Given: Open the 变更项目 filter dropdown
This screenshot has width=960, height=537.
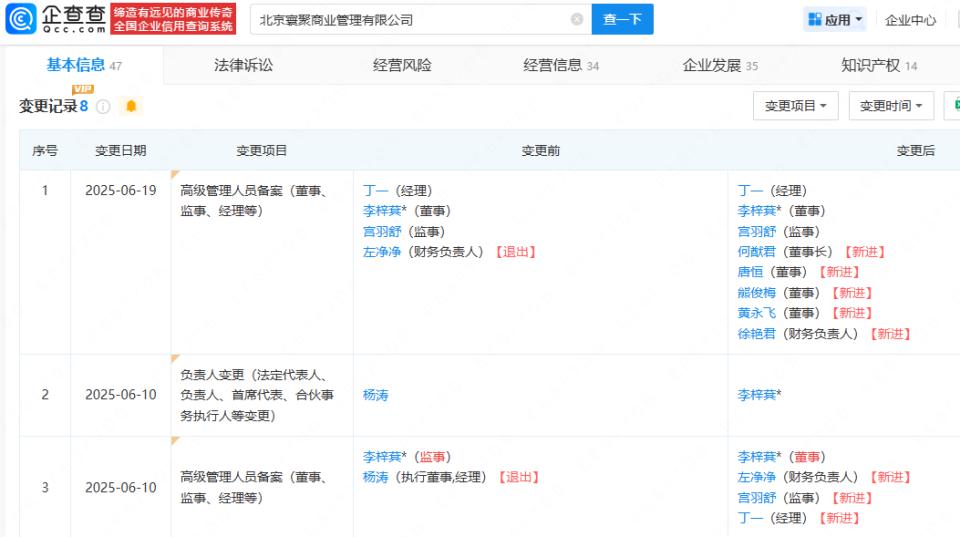Looking at the screenshot, I should point(796,106).
